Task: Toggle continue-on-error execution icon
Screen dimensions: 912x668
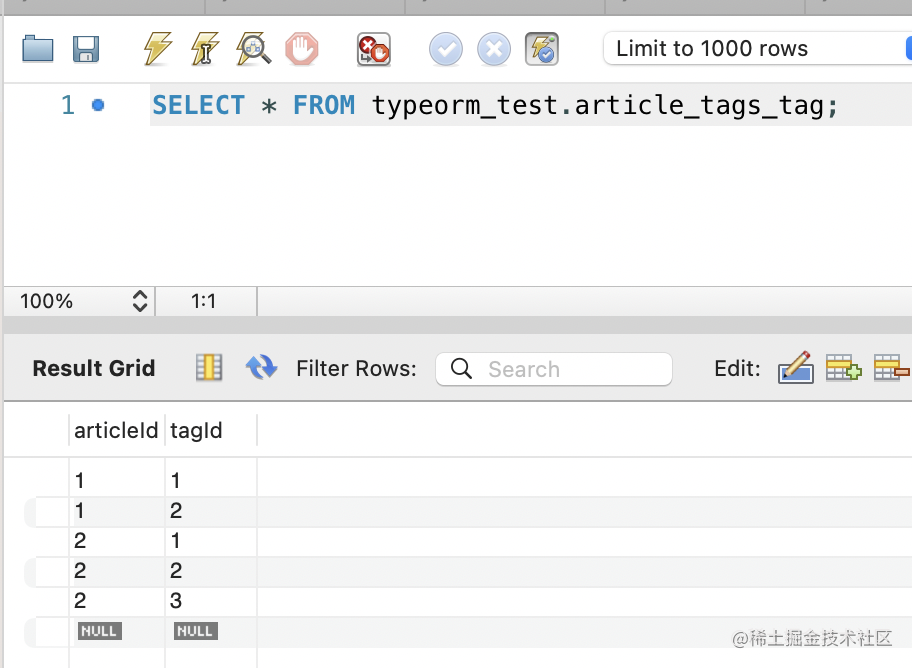Action: [x=374, y=49]
